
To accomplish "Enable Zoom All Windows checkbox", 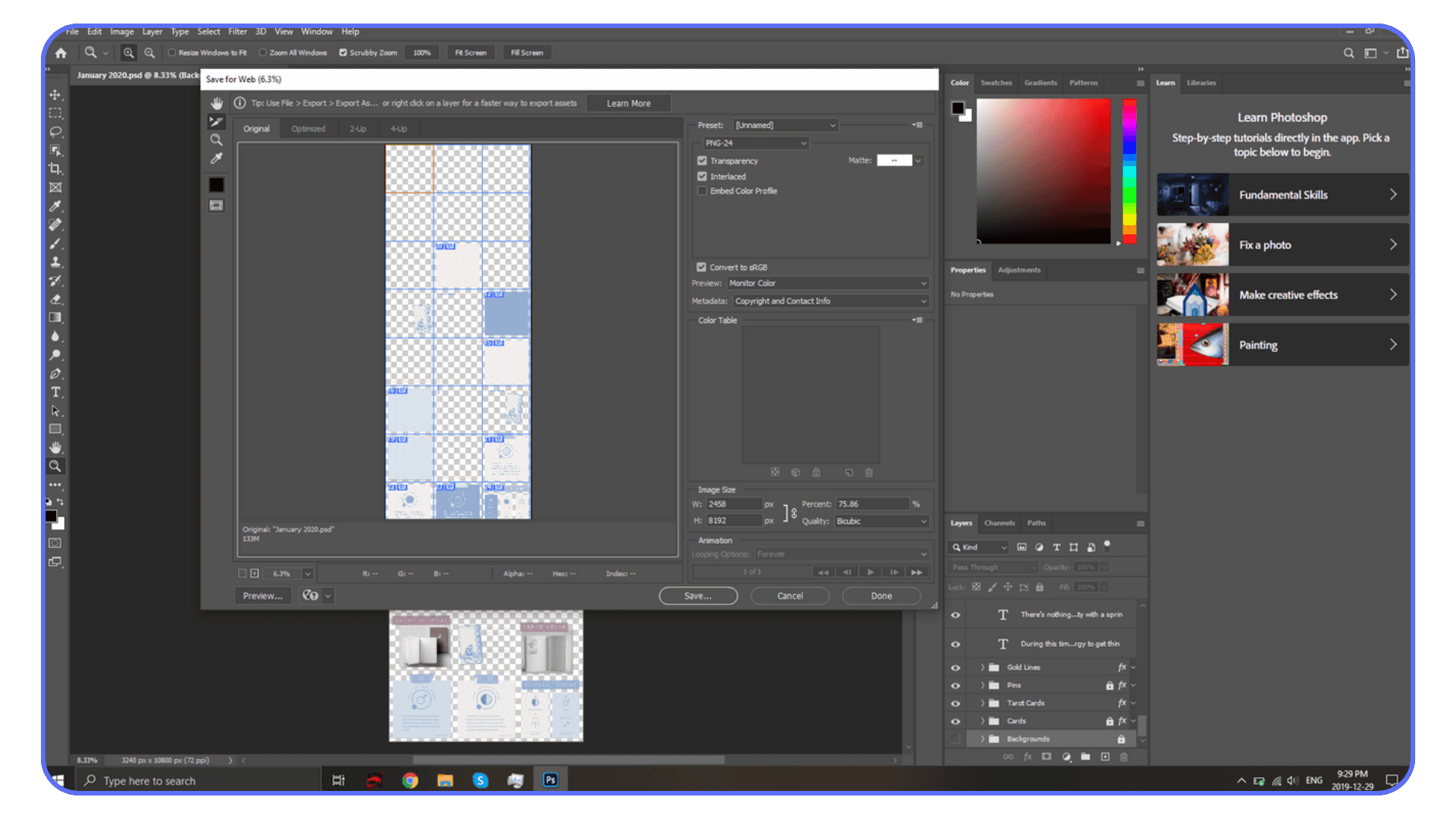I will [263, 53].
